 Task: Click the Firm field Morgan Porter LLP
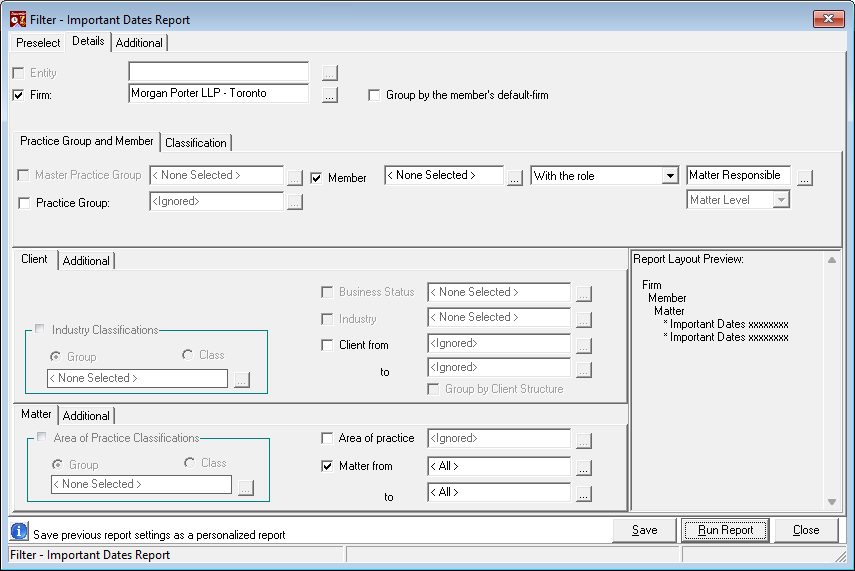pyautogui.click(x=219, y=93)
